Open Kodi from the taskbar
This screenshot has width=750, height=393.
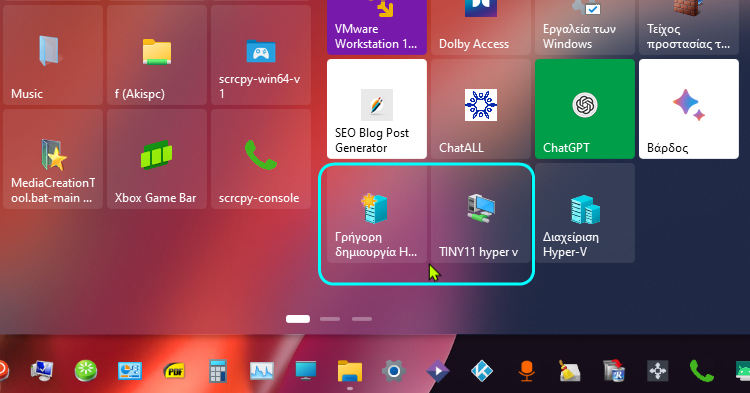[482, 371]
